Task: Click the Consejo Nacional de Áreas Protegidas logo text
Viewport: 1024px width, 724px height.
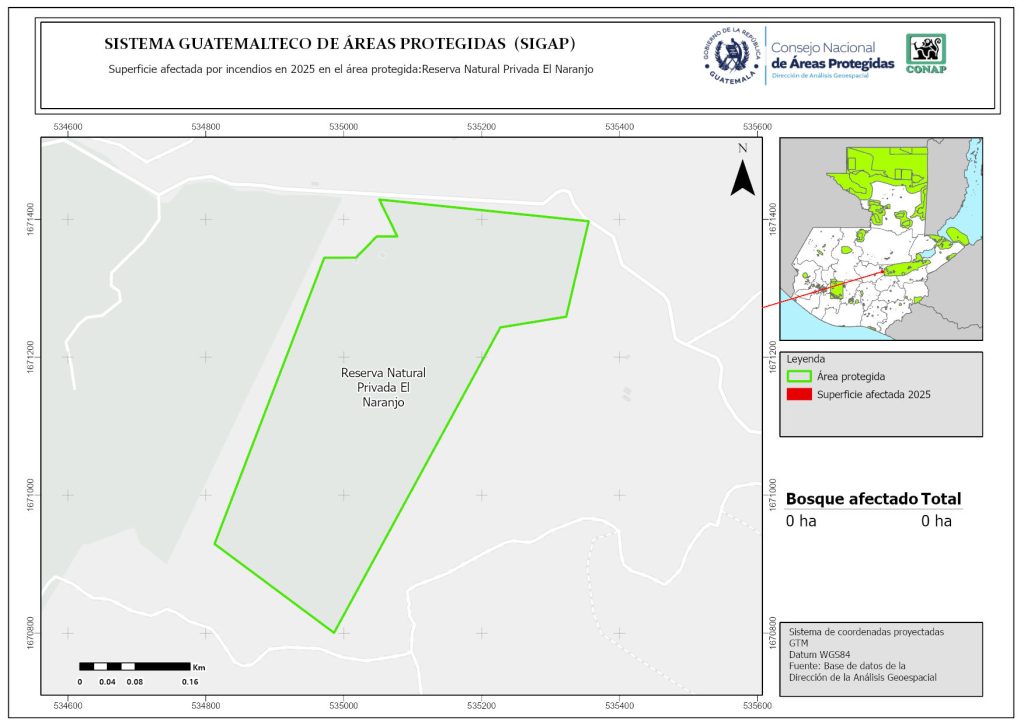Action: (832, 56)
